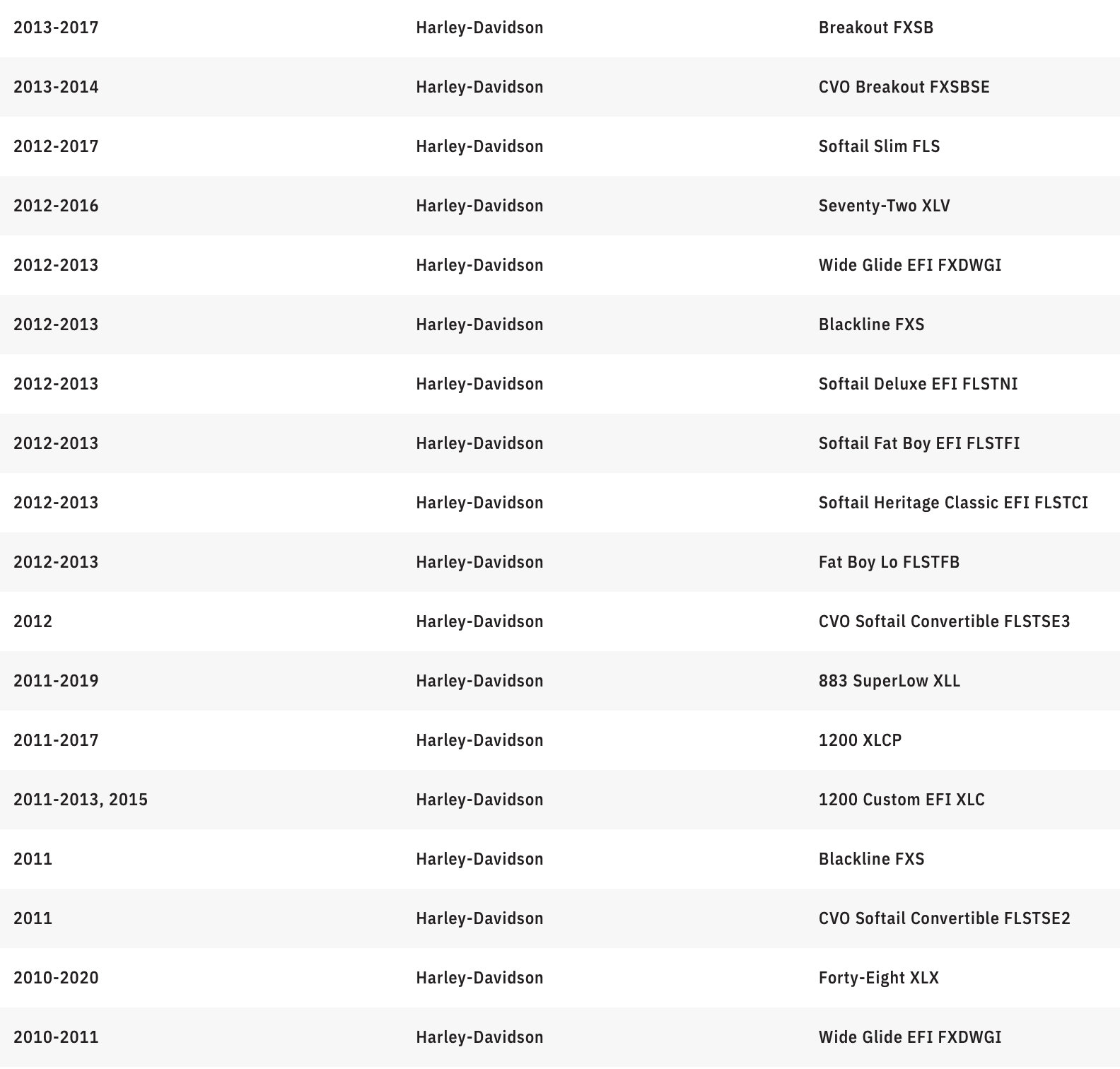Click Harley-Davidson in the Forty-Eight XLX row
This screenshot has width=1120, height=1069.
click(x=479, y=978)
